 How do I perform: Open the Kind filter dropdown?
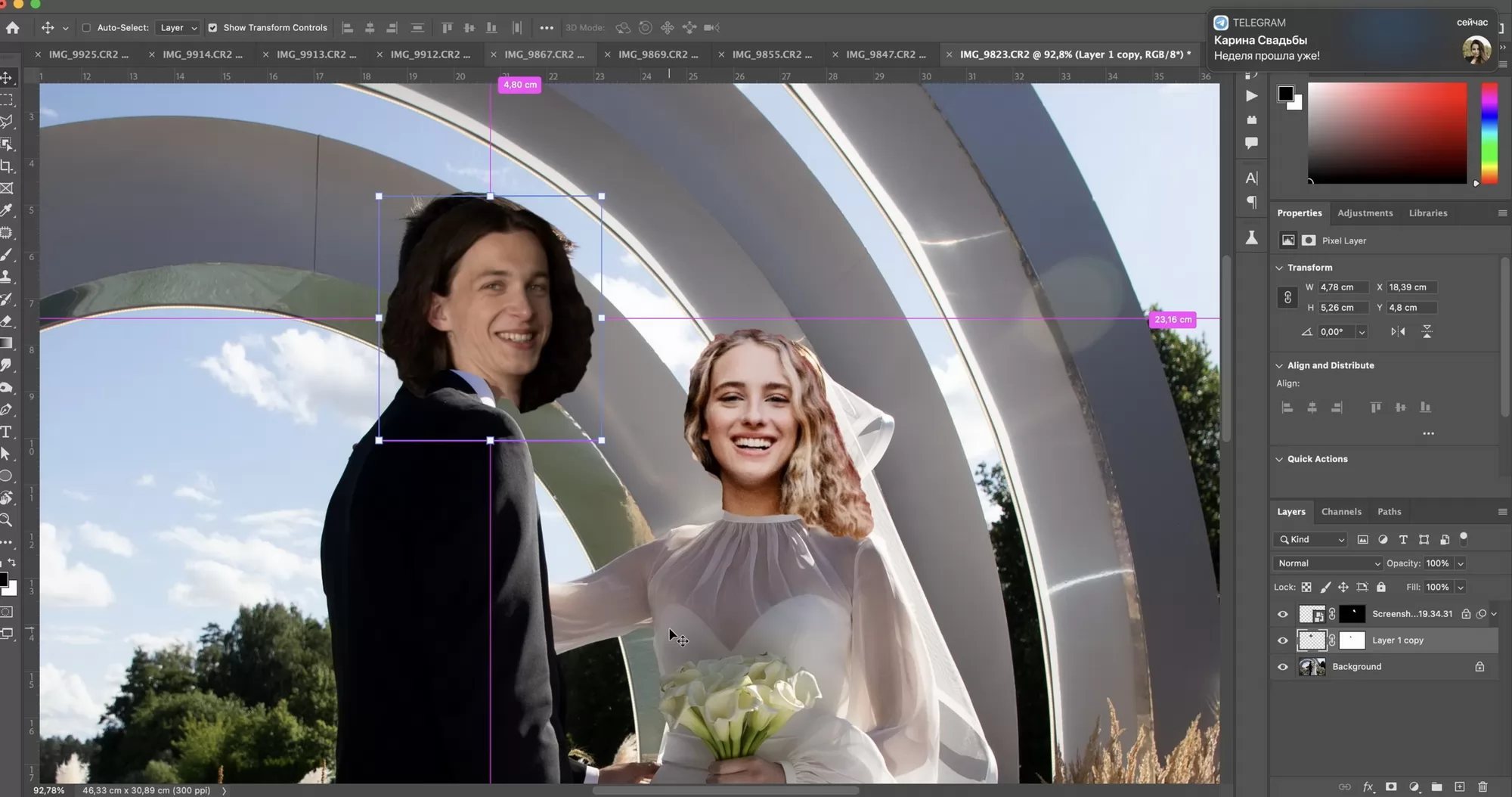tap(1312, 540)
